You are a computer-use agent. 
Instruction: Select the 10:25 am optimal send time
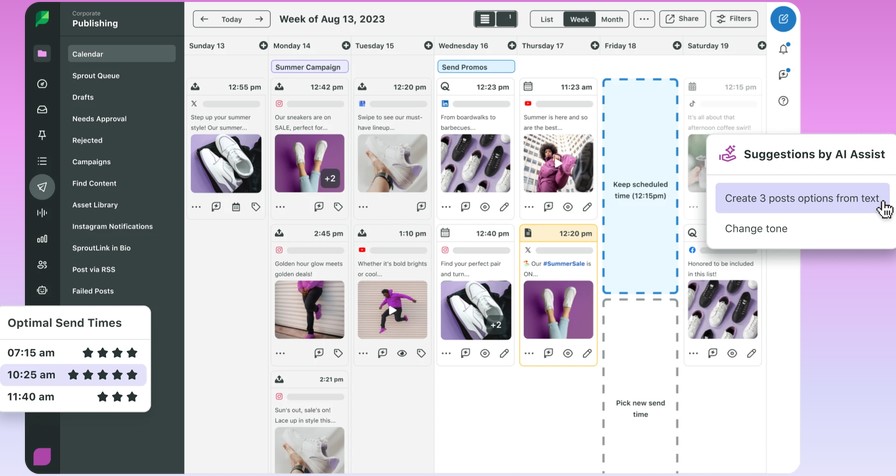tap(75, 375)
